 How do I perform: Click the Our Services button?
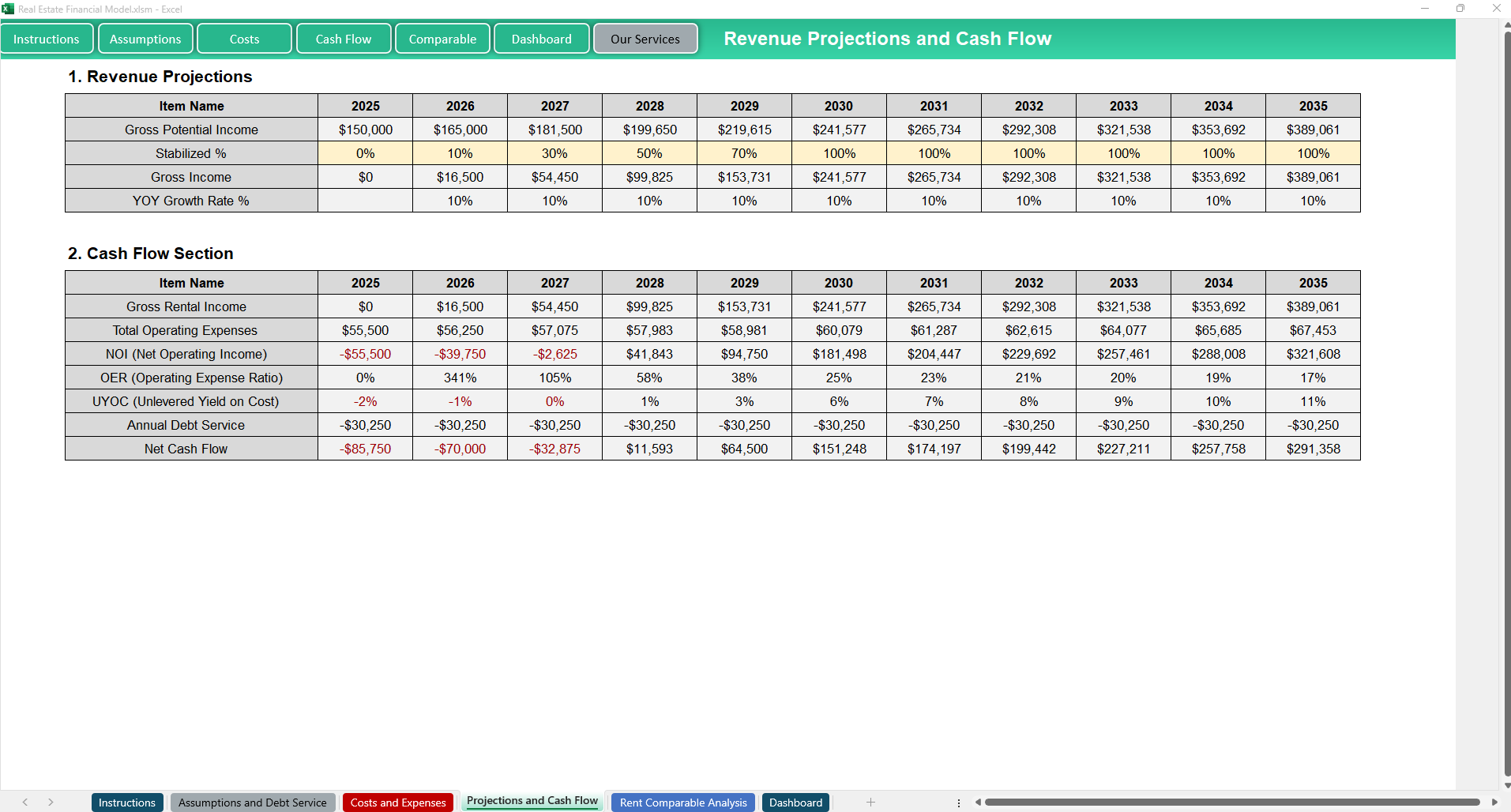(645, 39)
